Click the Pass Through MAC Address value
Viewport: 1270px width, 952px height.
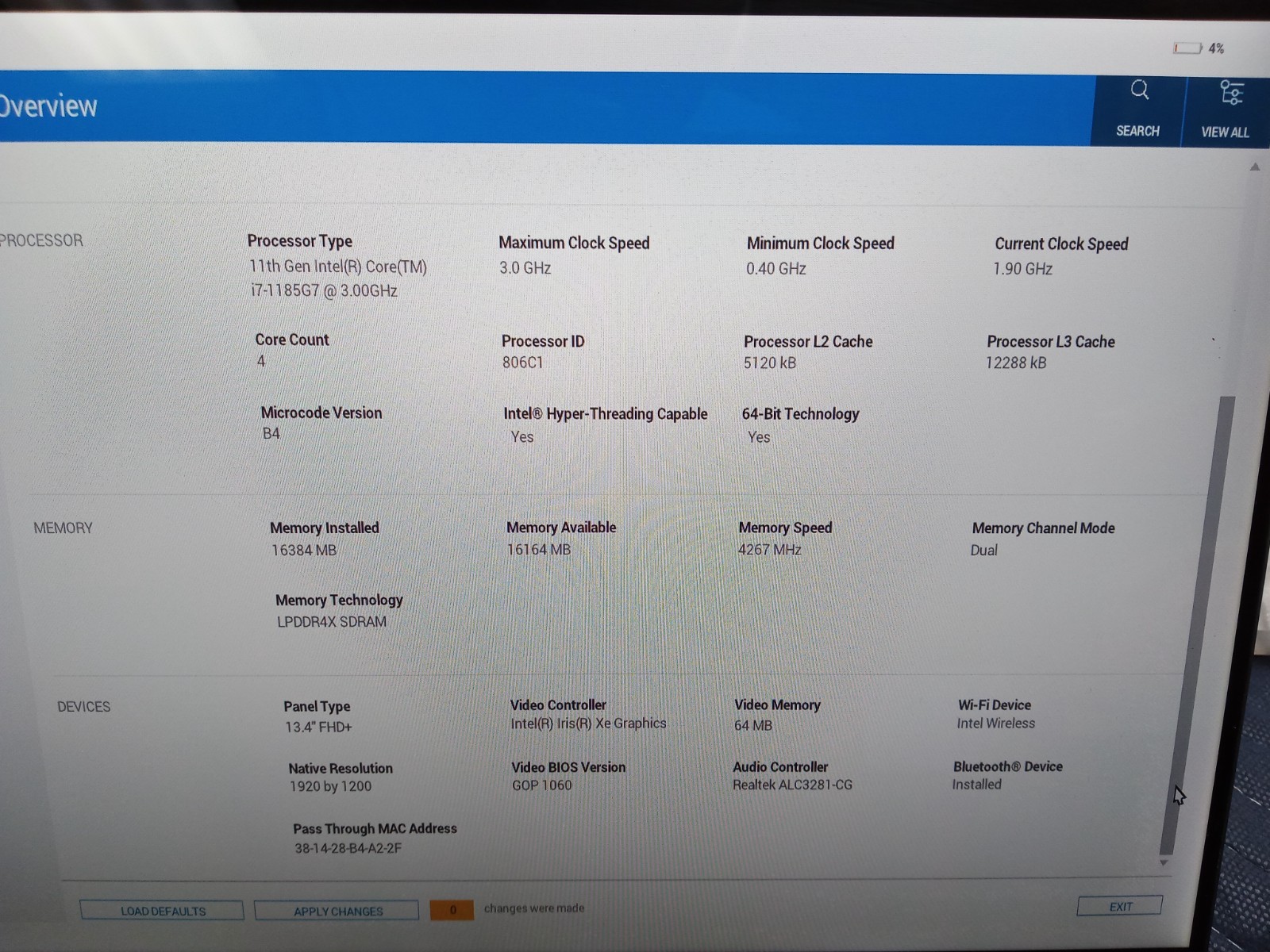tap(348, 848)
